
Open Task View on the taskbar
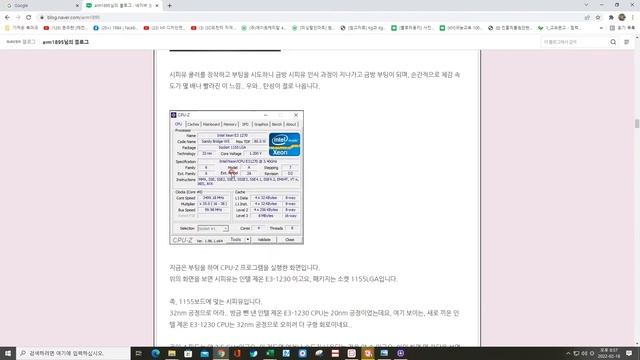[139, 353]
